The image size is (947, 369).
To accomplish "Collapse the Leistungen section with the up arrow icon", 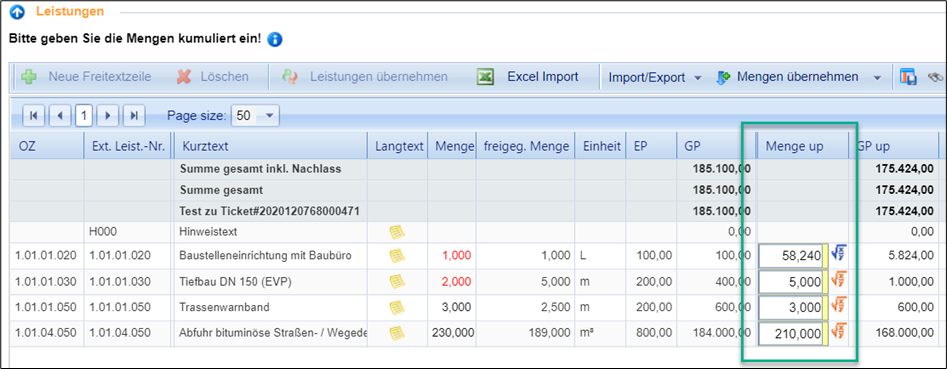I will (x=18, y=11).
